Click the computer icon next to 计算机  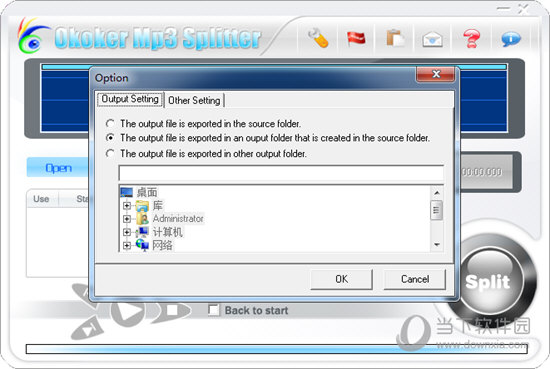click(142, 232)
